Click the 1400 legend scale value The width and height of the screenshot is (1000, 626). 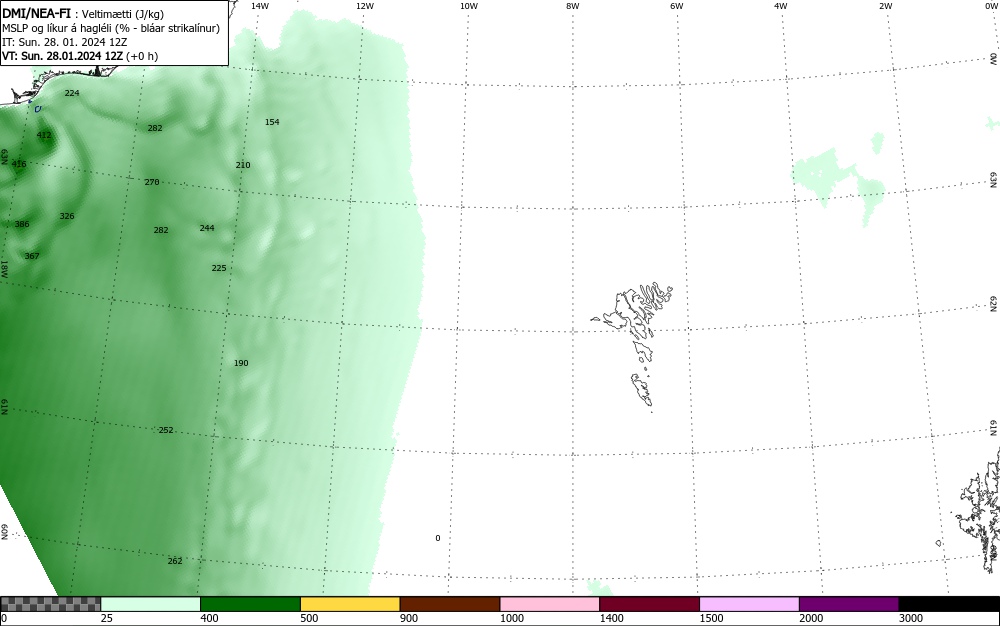click(611, 618)
